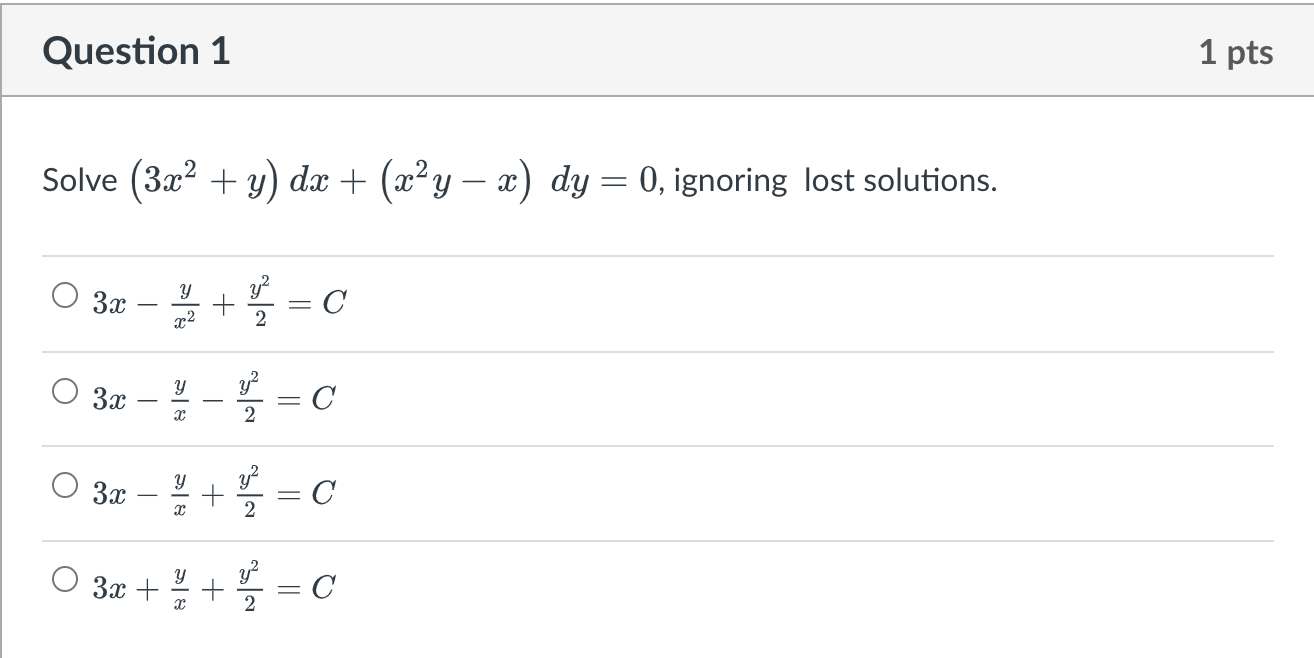This screenshot has width=1314, height=658.
Task: Click the text of the first answer choice
Action: pyautogui.click(x=215, y=300)
